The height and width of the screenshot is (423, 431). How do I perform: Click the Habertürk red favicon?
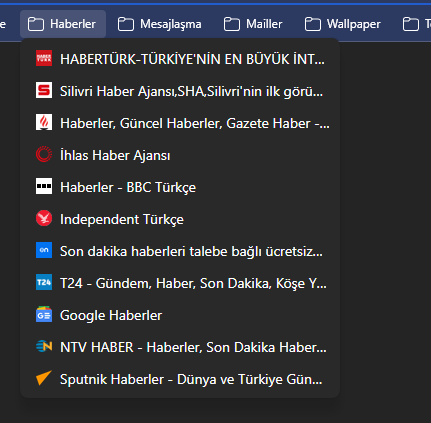point(44,58)
